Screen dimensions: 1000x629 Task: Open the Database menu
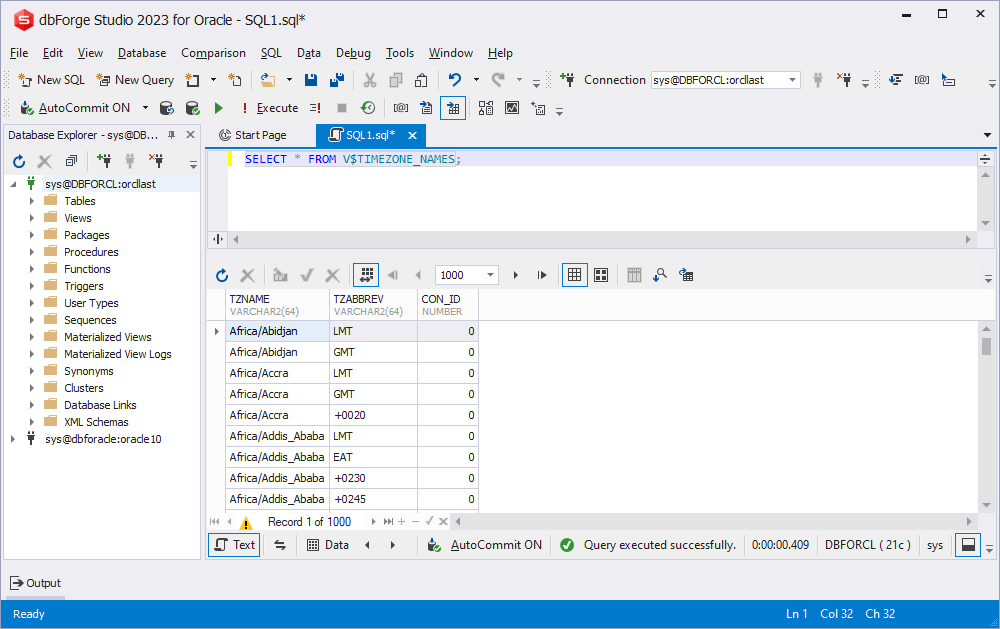click(142, 53)
